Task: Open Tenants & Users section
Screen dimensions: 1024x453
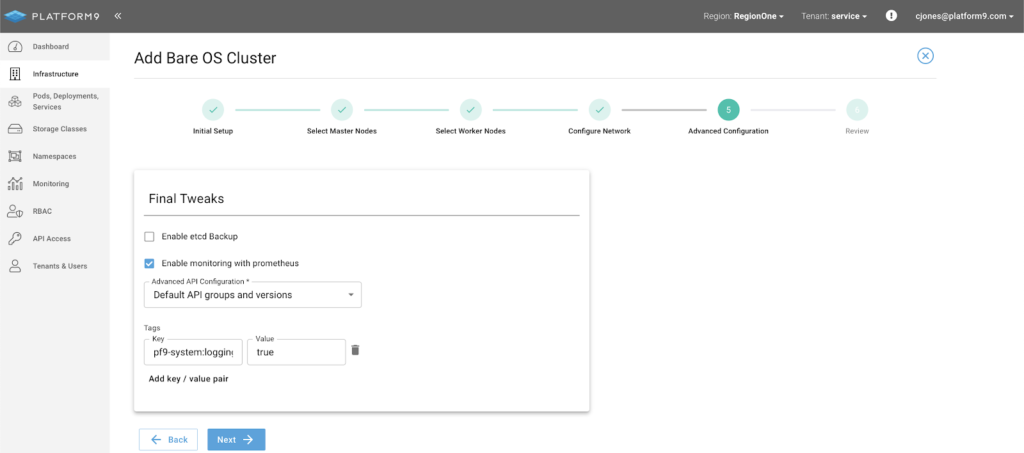Action: (x=59, y=266)
